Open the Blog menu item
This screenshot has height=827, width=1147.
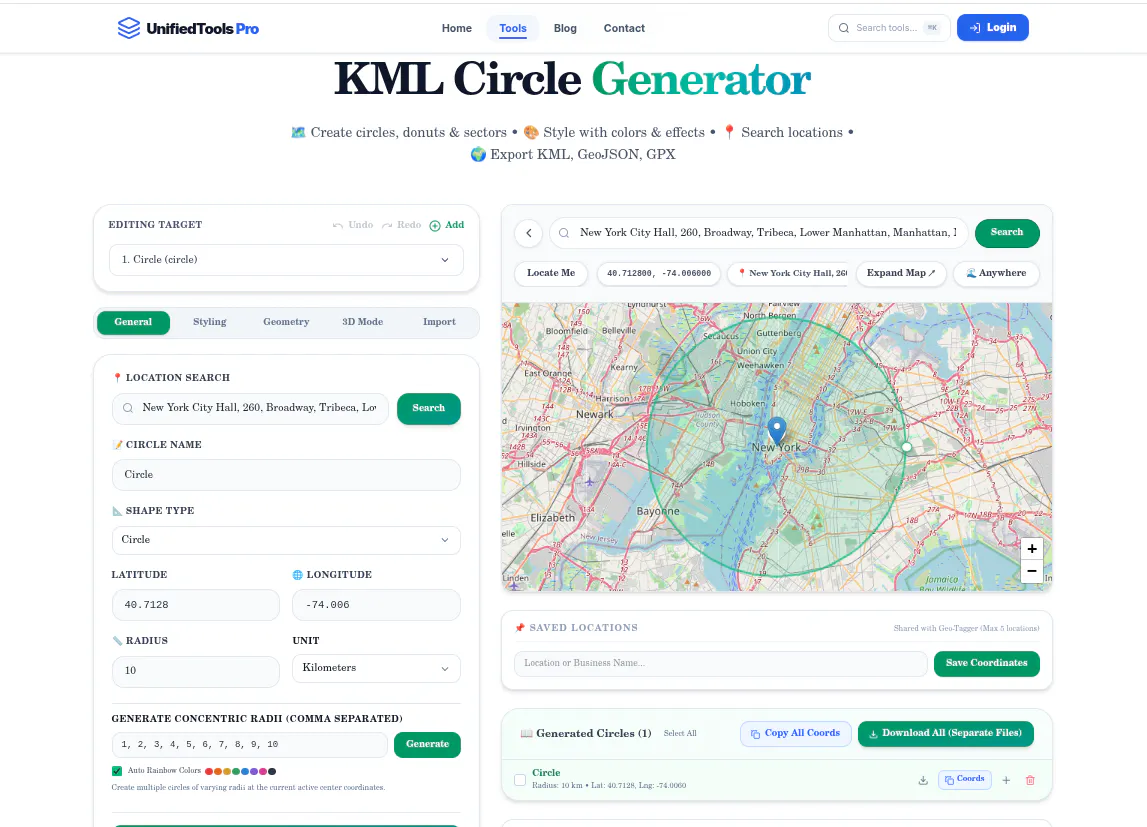click(x=565, y=29)
